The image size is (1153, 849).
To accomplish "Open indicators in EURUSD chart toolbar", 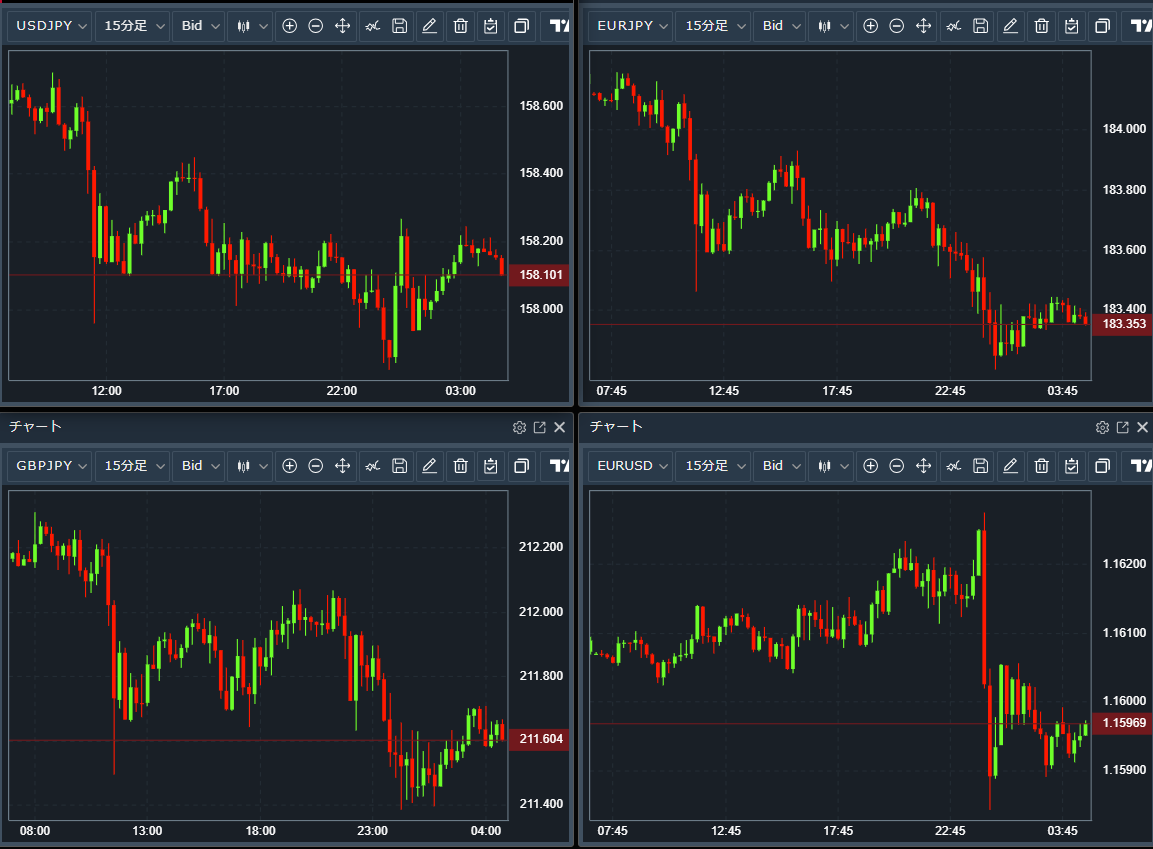I will tap(954, 466).
